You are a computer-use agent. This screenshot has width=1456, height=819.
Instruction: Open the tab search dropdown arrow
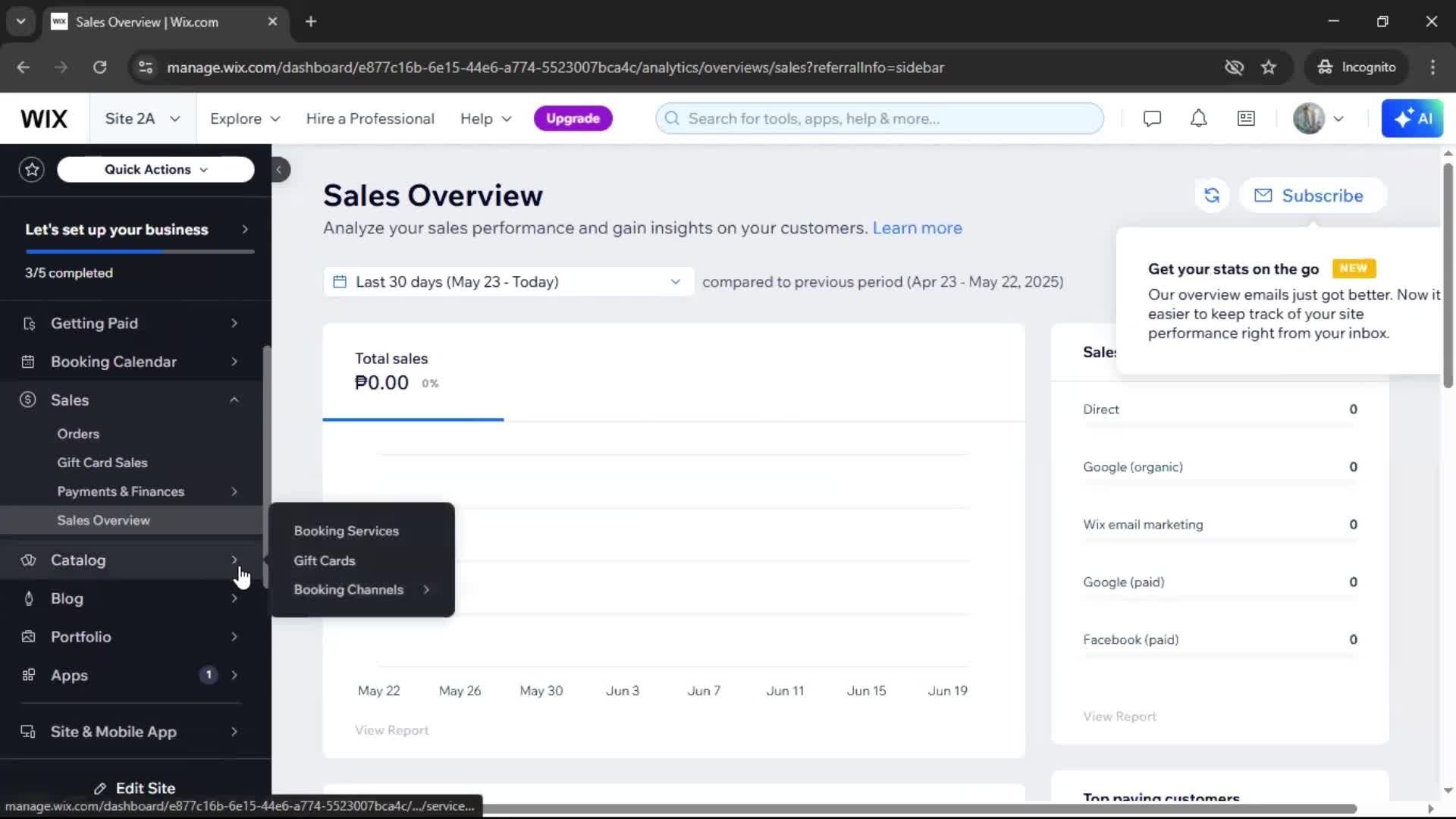tap(21, 22)
